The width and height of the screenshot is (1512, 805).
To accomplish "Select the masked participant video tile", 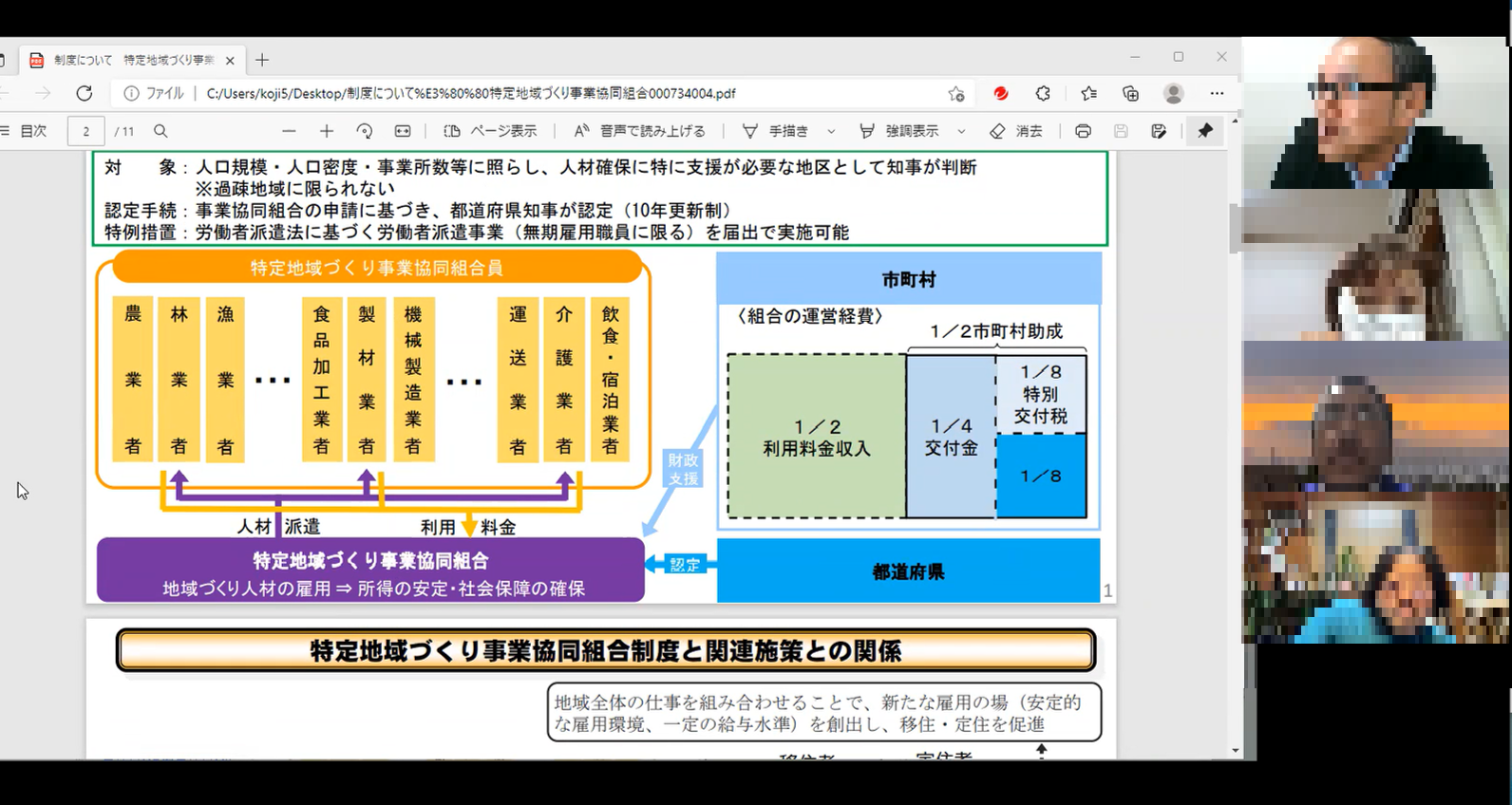I will (x=1374, y=265).
